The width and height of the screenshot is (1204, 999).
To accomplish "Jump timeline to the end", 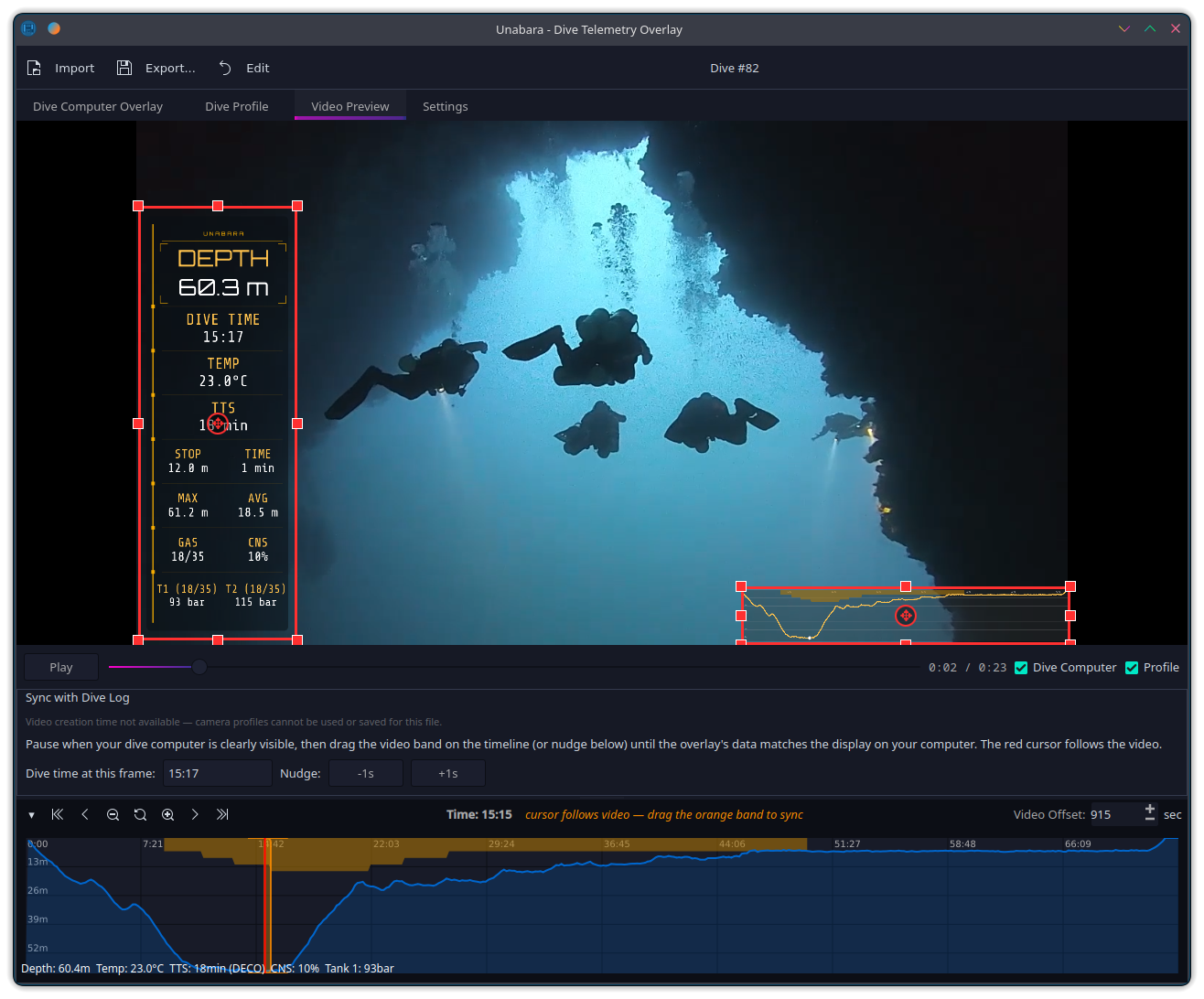I will (x=222, y=814).
